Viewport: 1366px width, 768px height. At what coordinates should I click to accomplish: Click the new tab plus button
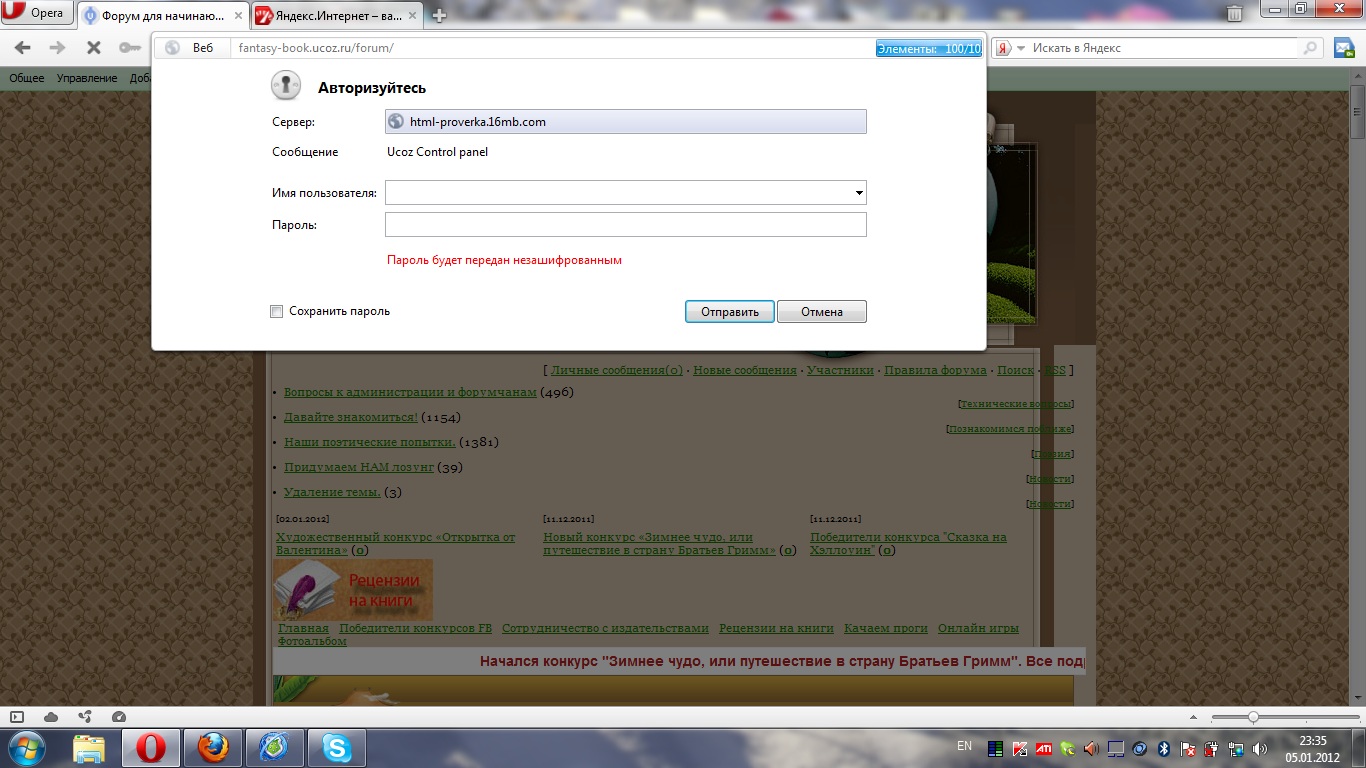pyautogui.click(x=438, y=15)
